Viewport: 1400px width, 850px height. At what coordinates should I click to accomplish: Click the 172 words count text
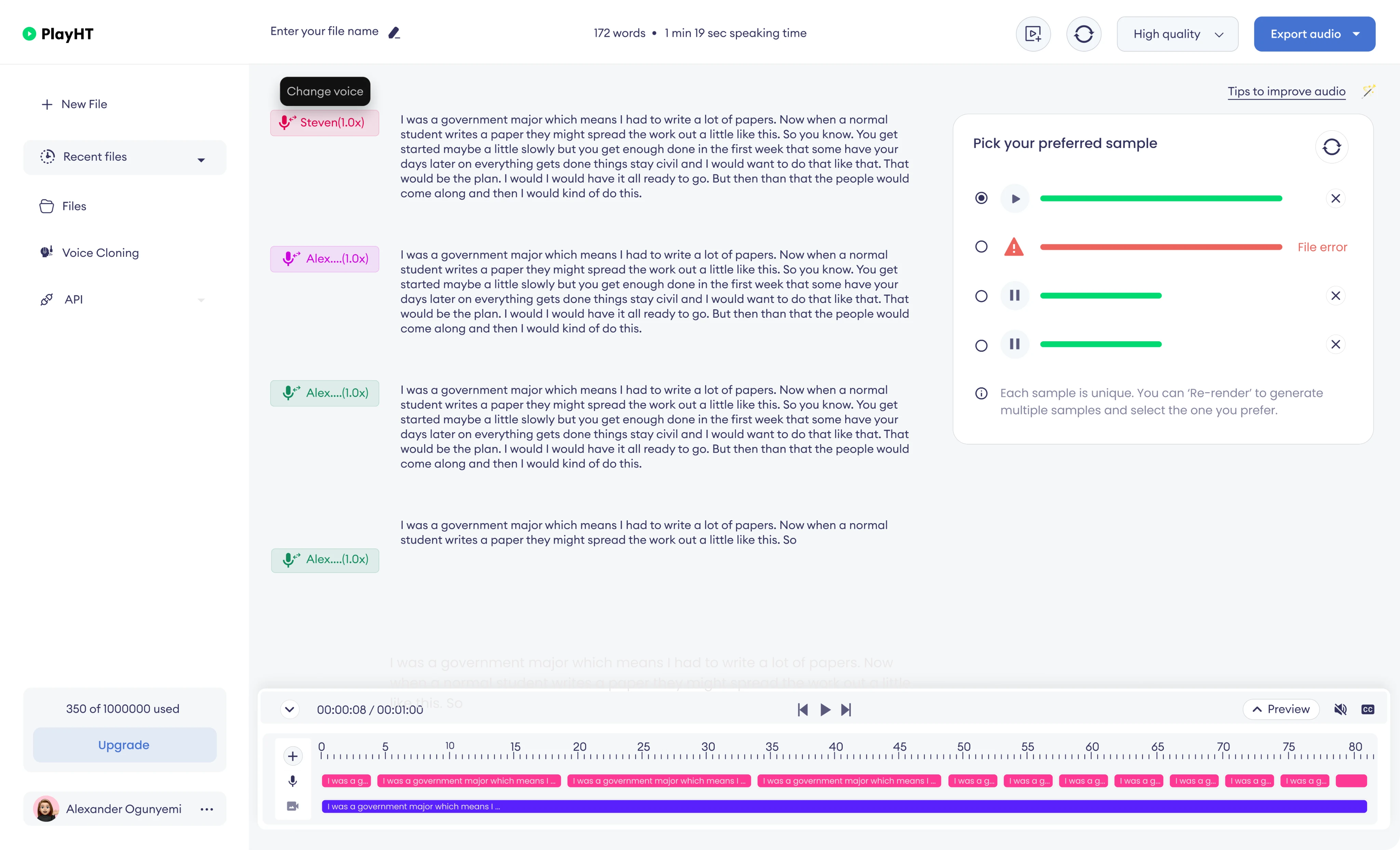click(x=619, y=34)
